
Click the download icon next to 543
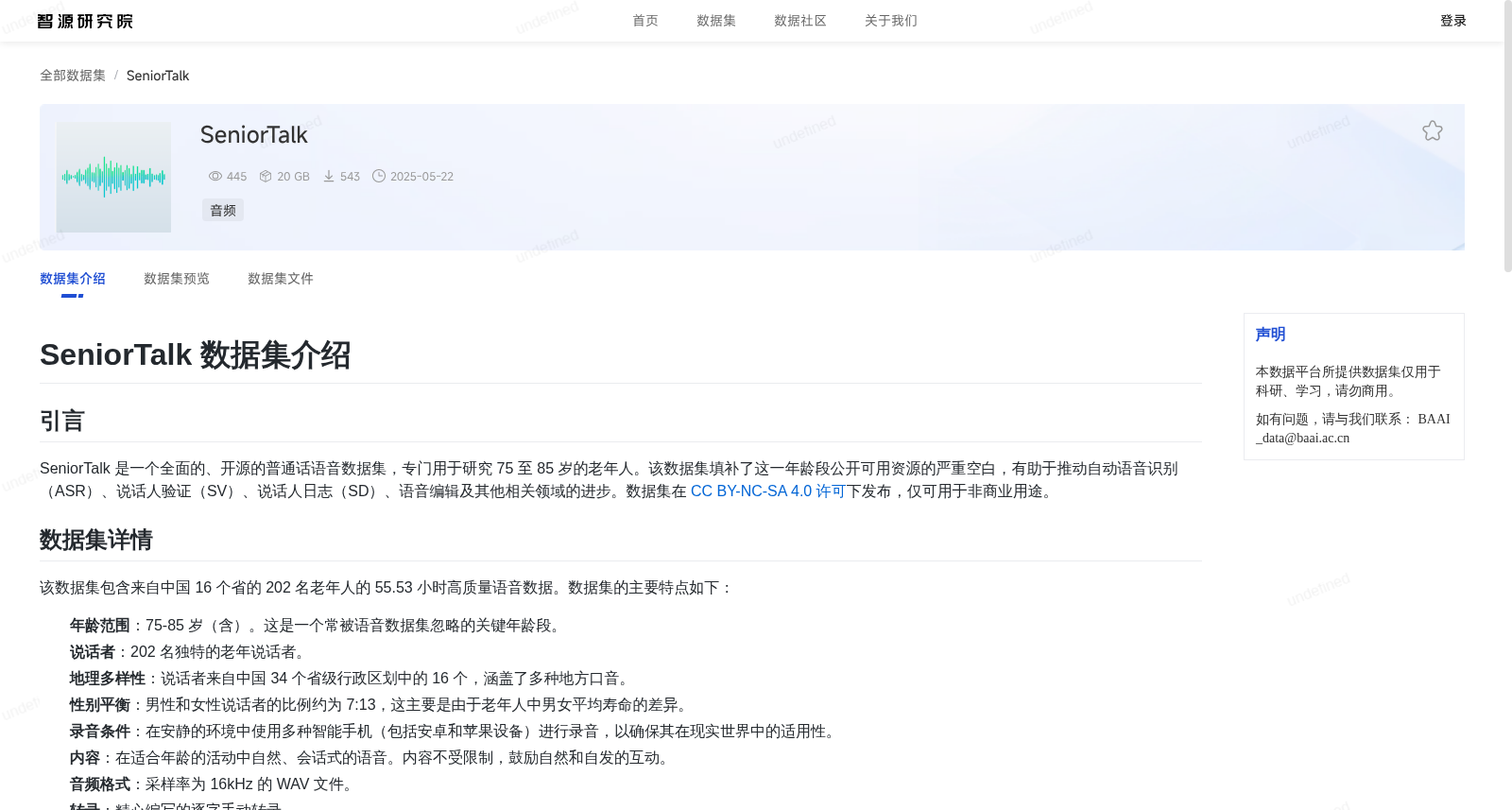click(329, 177)
